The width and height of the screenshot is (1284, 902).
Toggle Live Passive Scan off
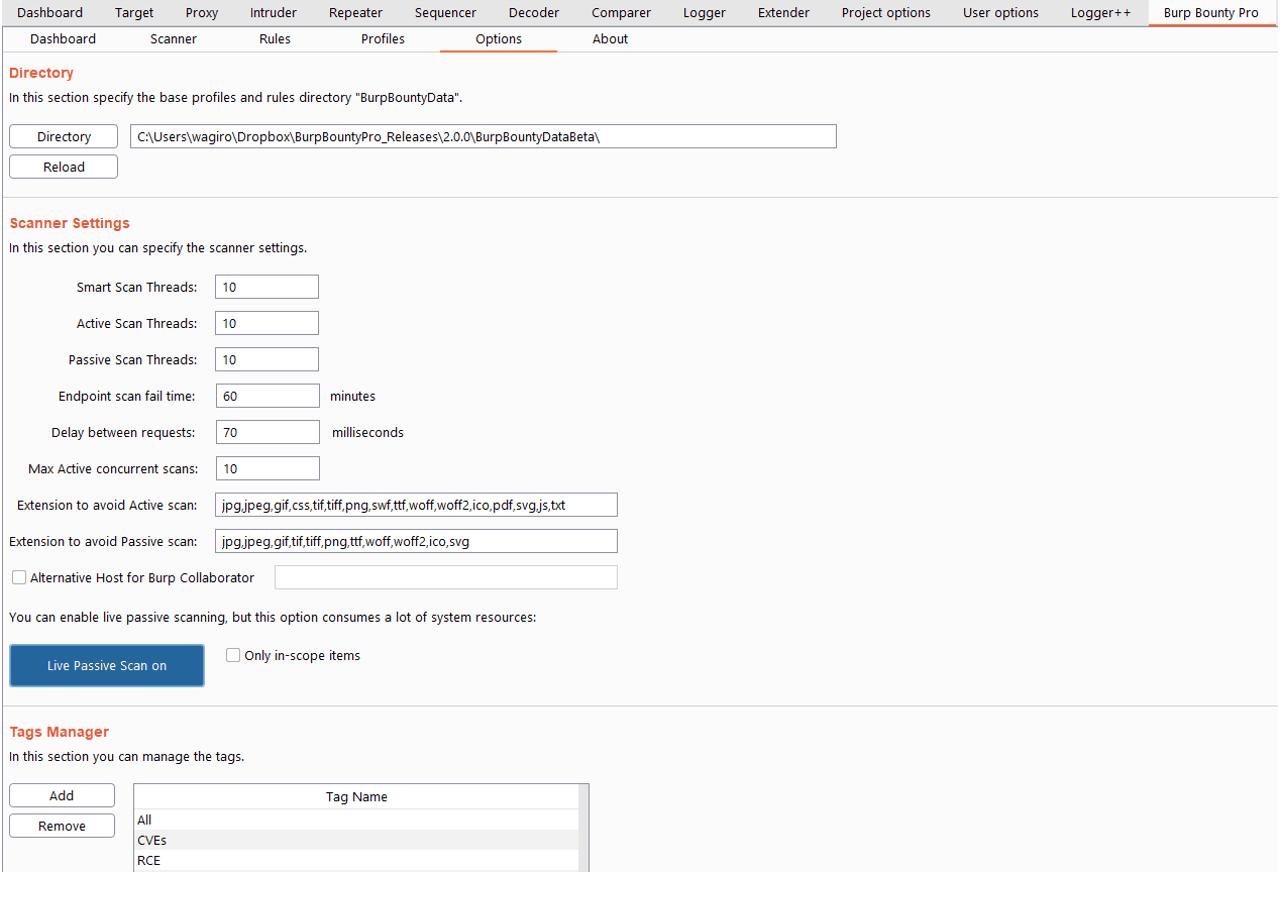tap(106, 665)
